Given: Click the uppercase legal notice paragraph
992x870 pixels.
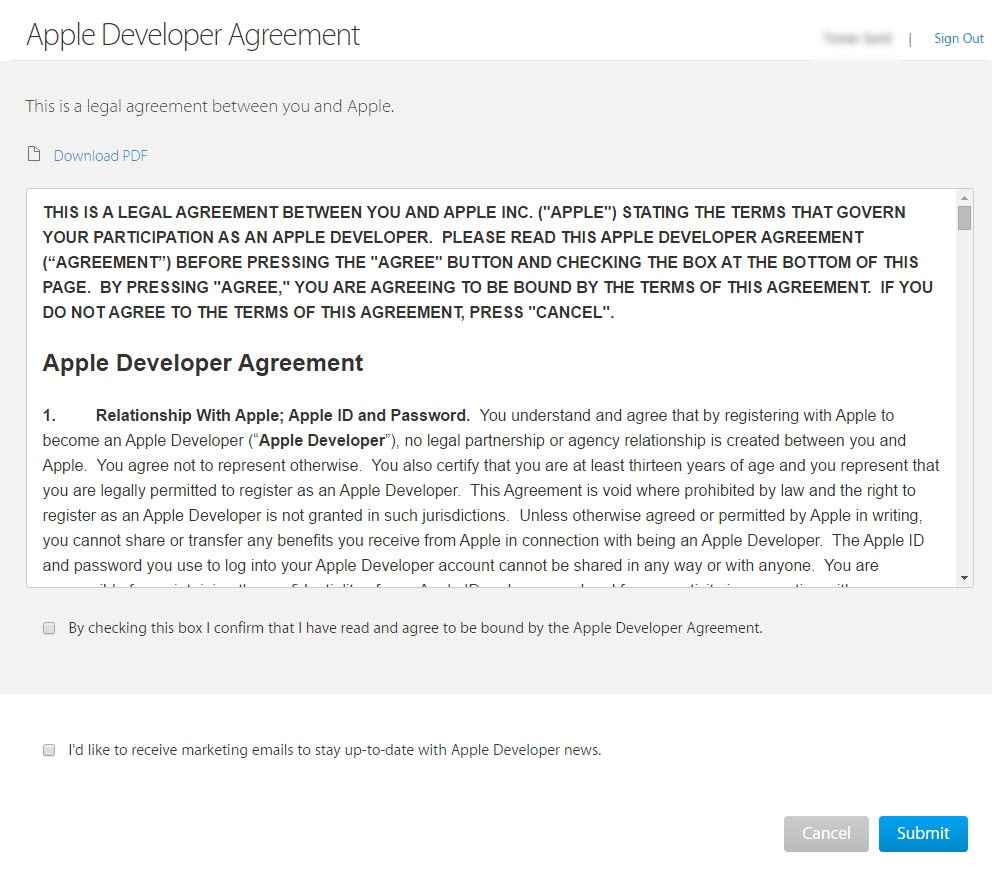Looking at the screenshot, I should coord(487,262).
